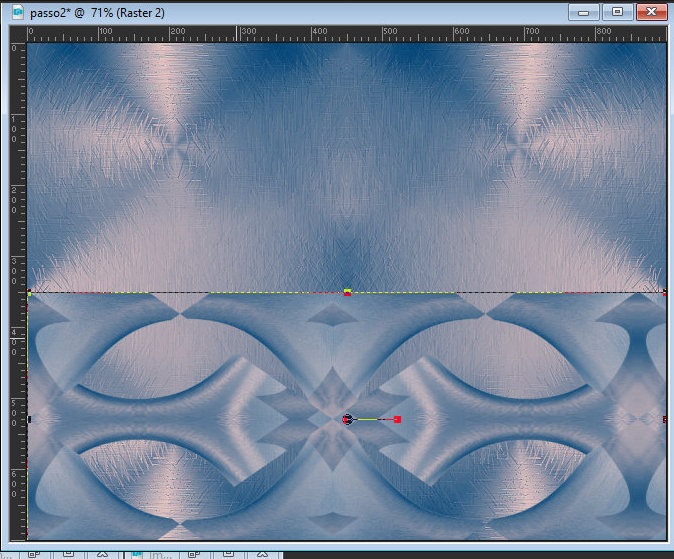Minimize the passo2 image window
Screen dimensions: 674x559
(x=584, y=12)
